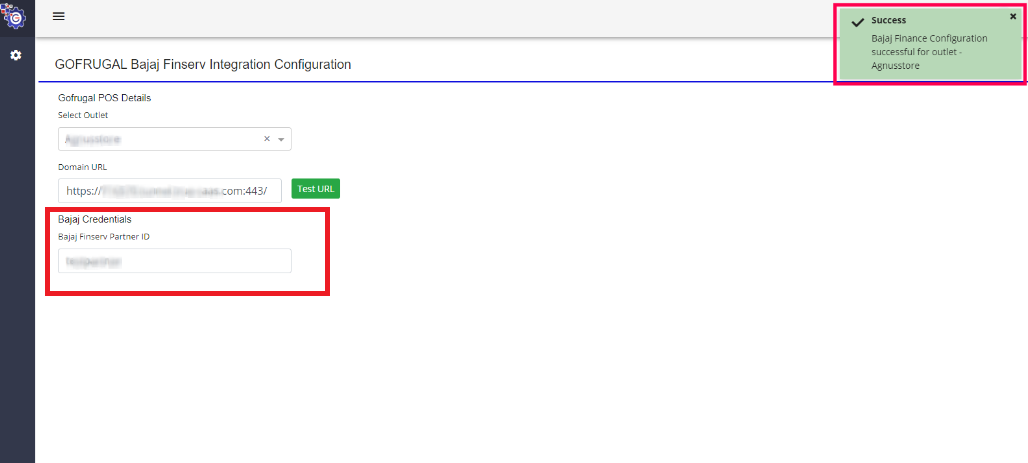Image resolution: width=1028 pixels, height=463 pixels.
Task: Click the 'Gofrugal POS Details' heading
Action: click(105, 98)
